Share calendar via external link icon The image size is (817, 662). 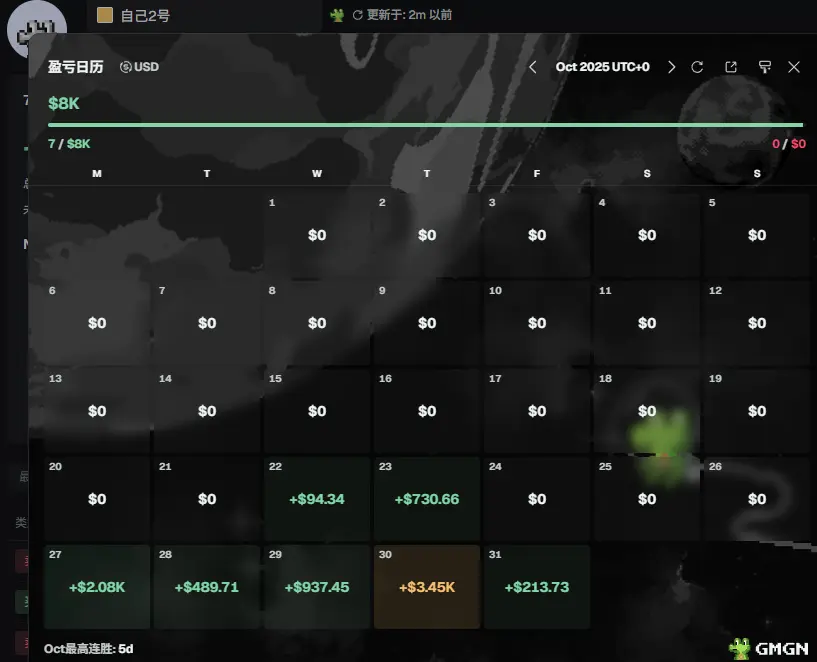[x=731, y=67]
